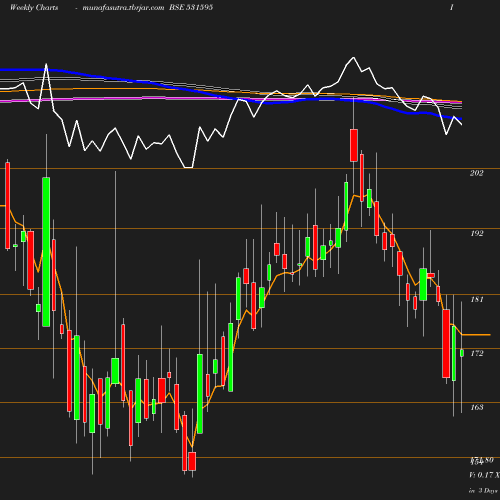
Task: Click the "202" price axis label
Action: (x=476, y=173)
